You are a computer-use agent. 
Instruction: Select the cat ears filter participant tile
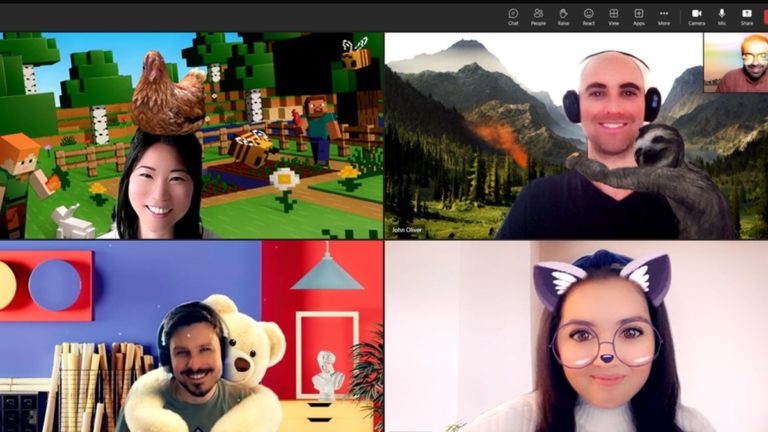pos(576,336)
